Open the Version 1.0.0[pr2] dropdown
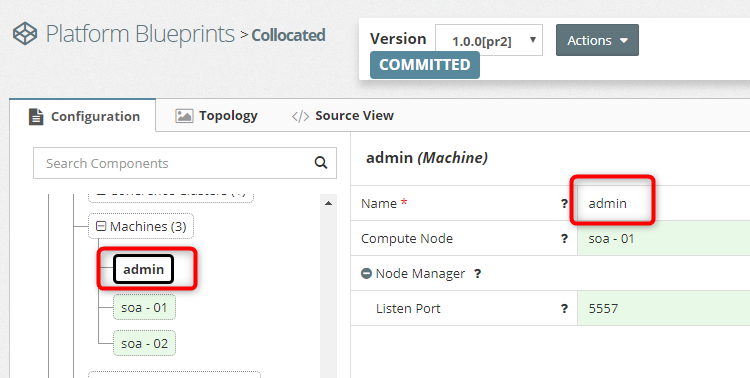The image size is (750, 378). click(x=489, y=40)
